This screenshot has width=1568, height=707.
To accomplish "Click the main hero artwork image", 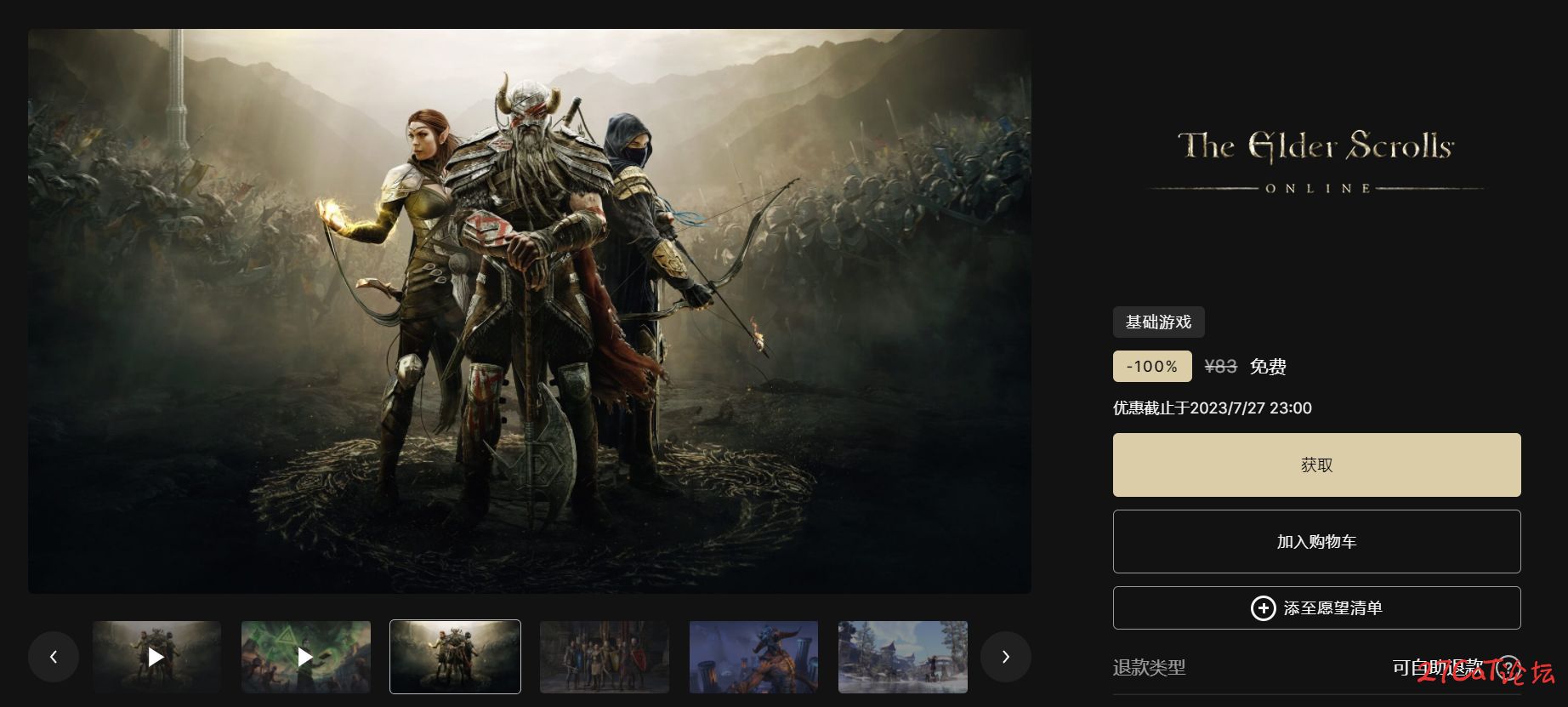I will 529,311.
